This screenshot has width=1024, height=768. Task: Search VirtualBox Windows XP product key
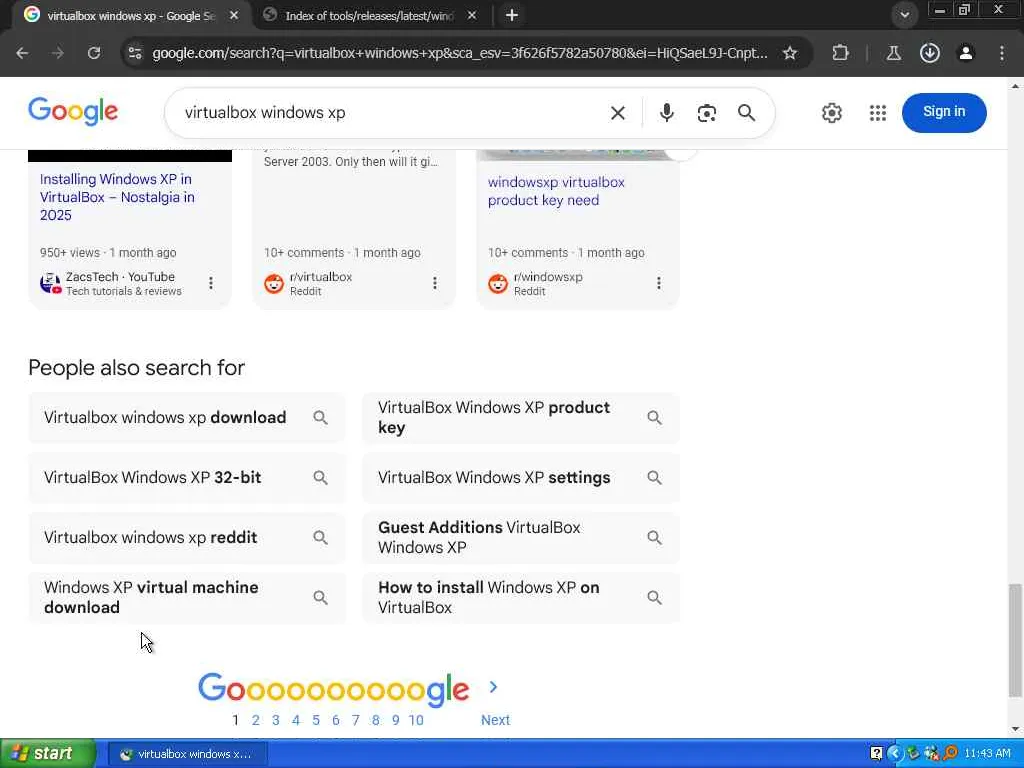point(520,417)
